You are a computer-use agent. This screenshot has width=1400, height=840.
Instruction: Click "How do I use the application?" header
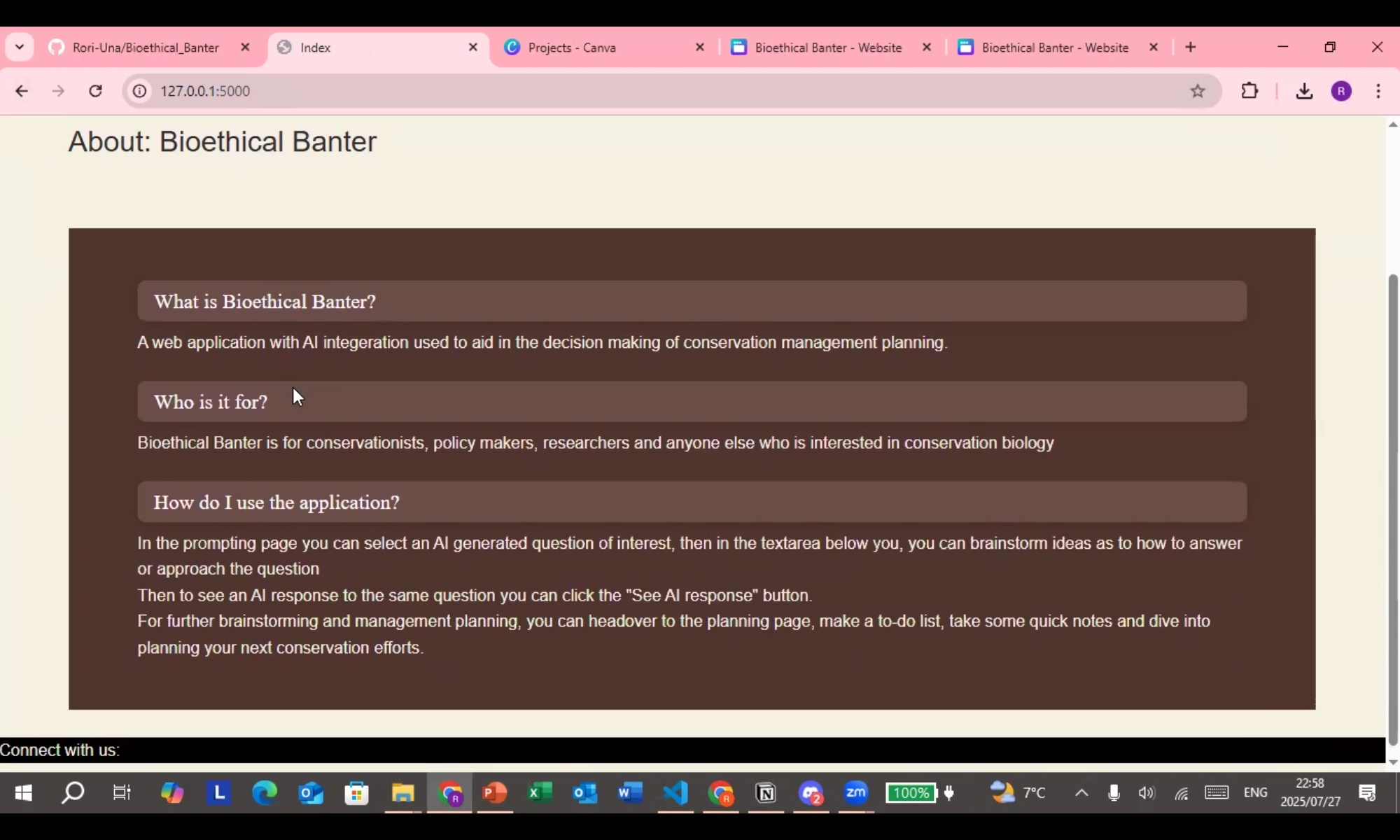(276, 502)
